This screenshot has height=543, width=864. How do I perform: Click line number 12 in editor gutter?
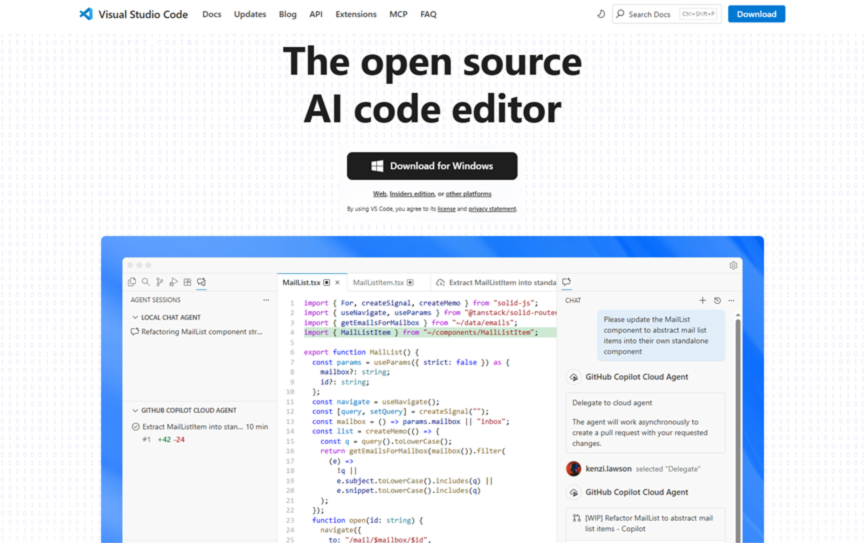(290, 412)
